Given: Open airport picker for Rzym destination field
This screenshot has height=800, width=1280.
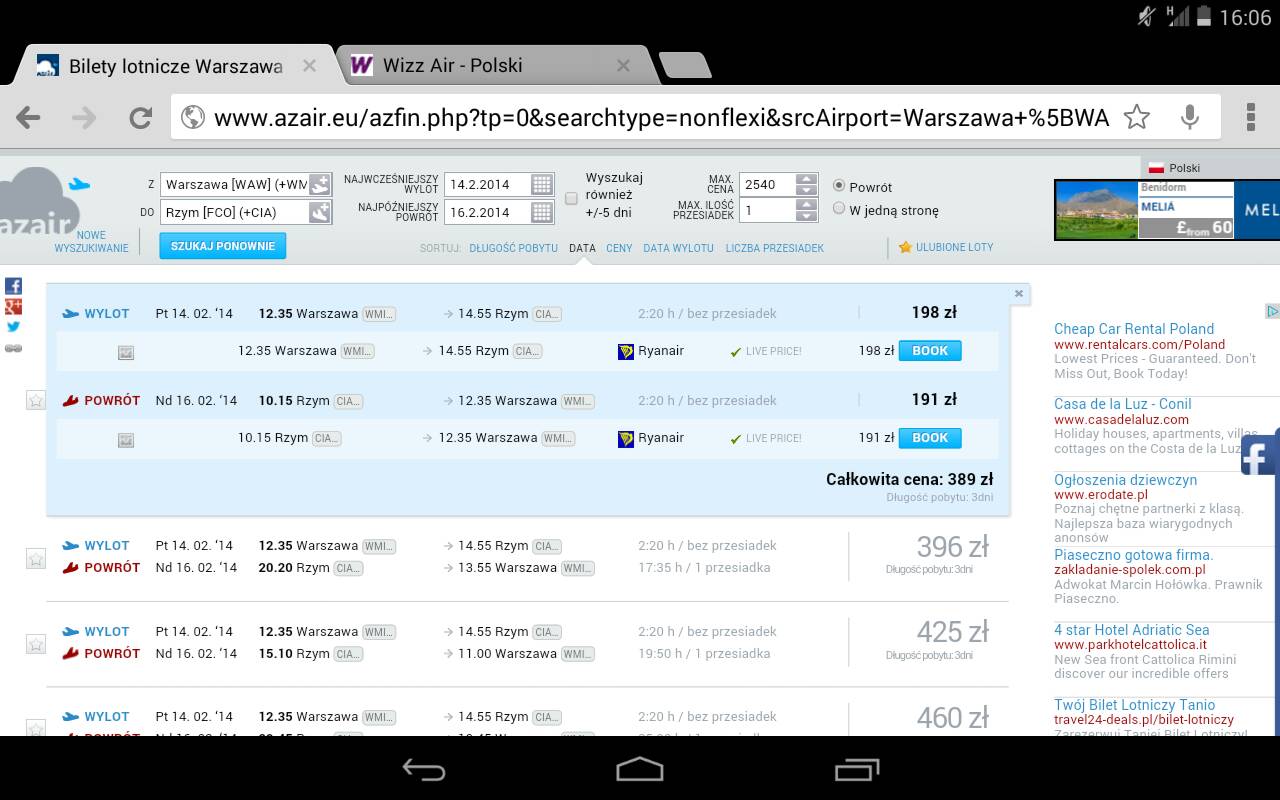Looking at the screenshot, I should tap(320, 212).
